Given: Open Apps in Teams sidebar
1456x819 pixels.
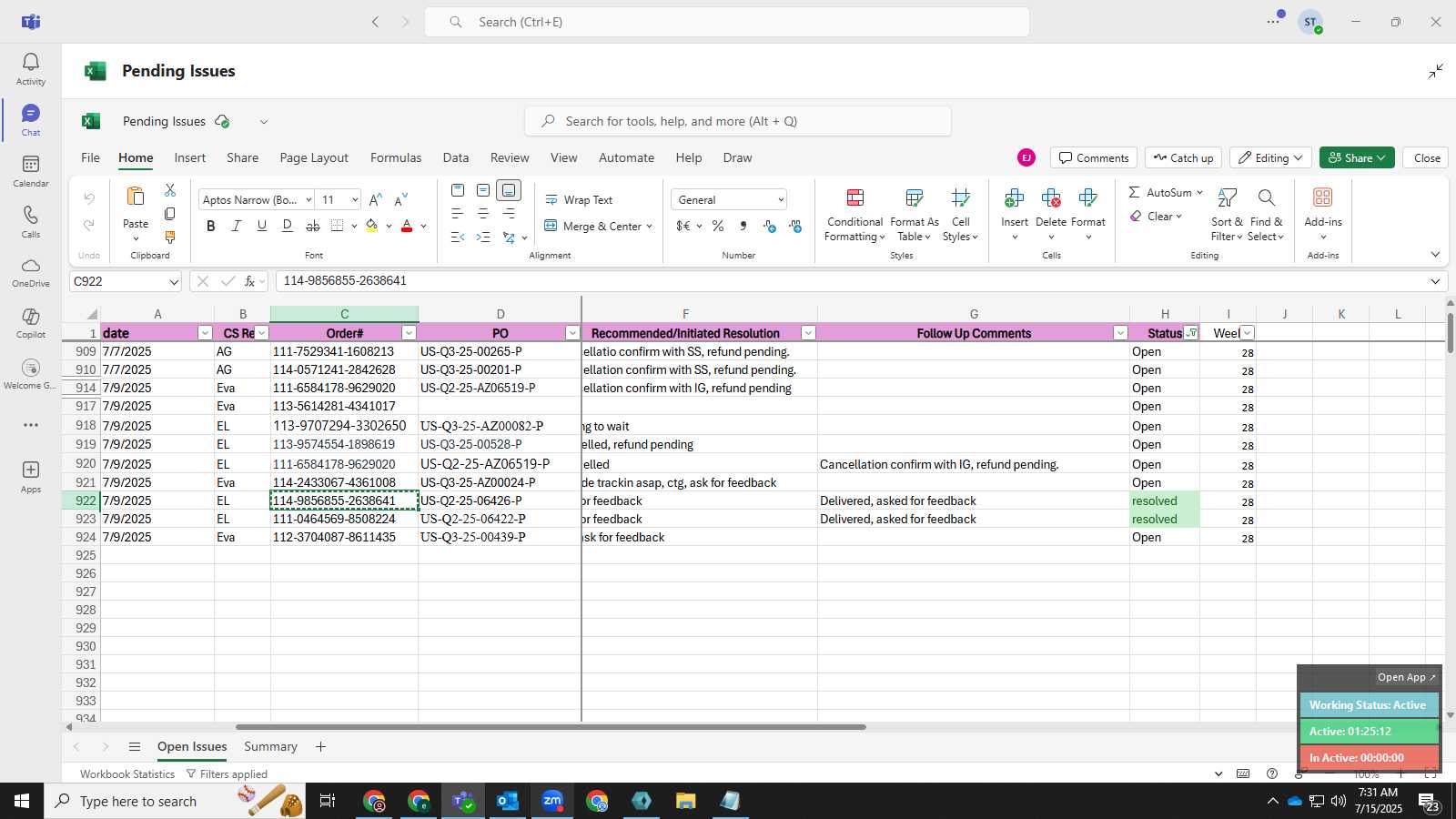Looking at the screenshot, I should coord(30,477).
